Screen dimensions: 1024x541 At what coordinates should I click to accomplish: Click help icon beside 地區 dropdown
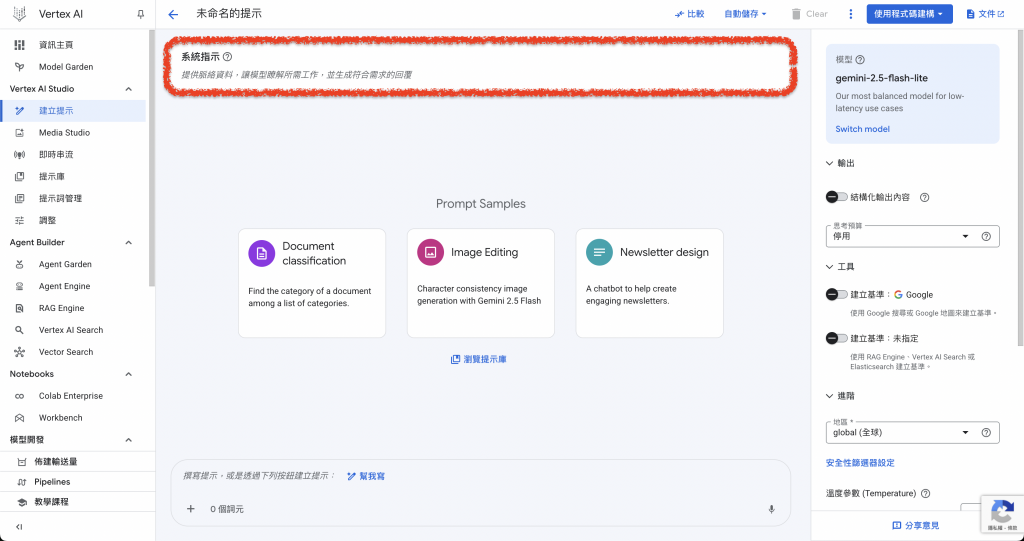tap(986, 433)
